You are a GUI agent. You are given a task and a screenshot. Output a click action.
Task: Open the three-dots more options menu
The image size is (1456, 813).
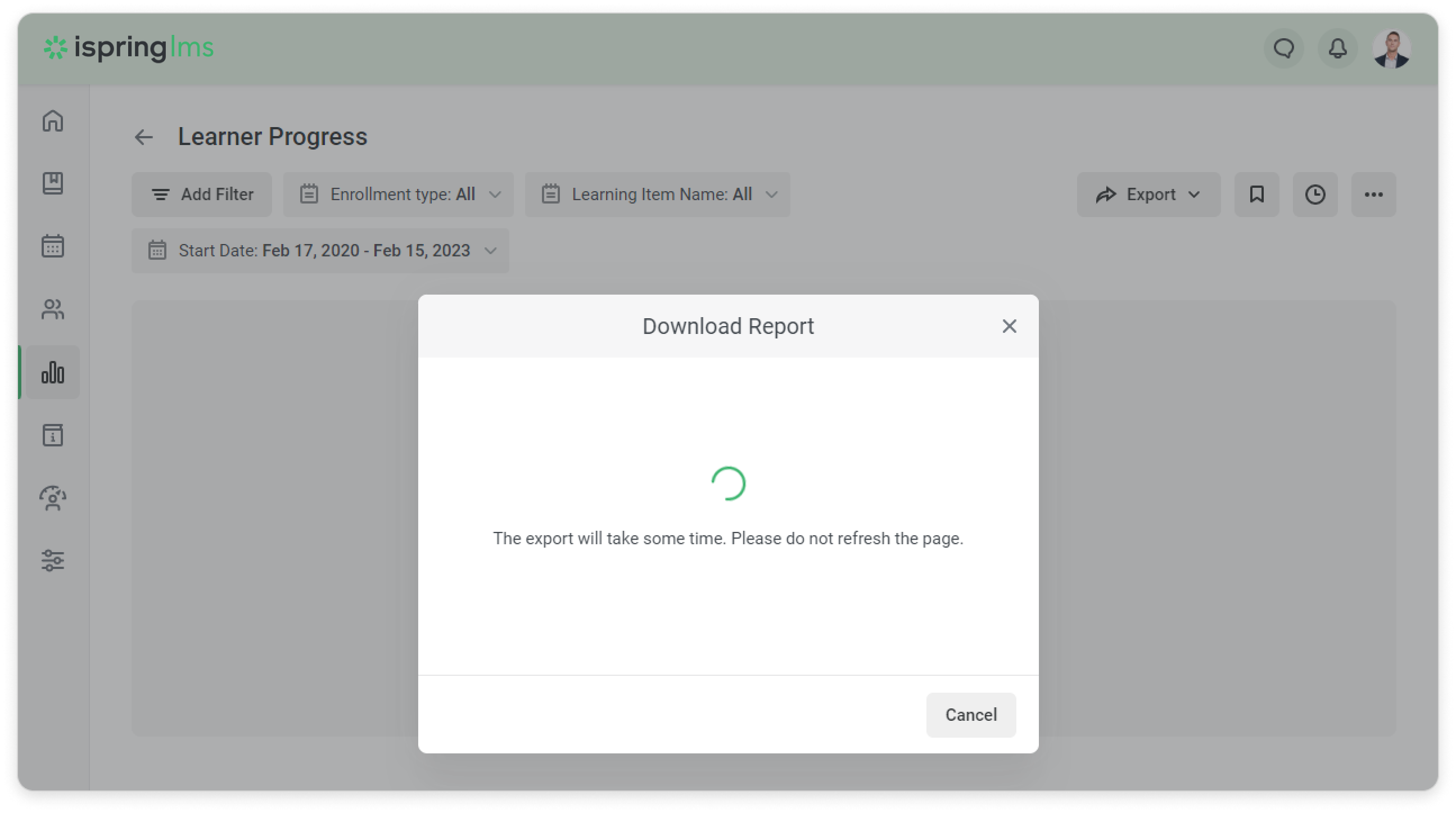tap(1373, 195)
